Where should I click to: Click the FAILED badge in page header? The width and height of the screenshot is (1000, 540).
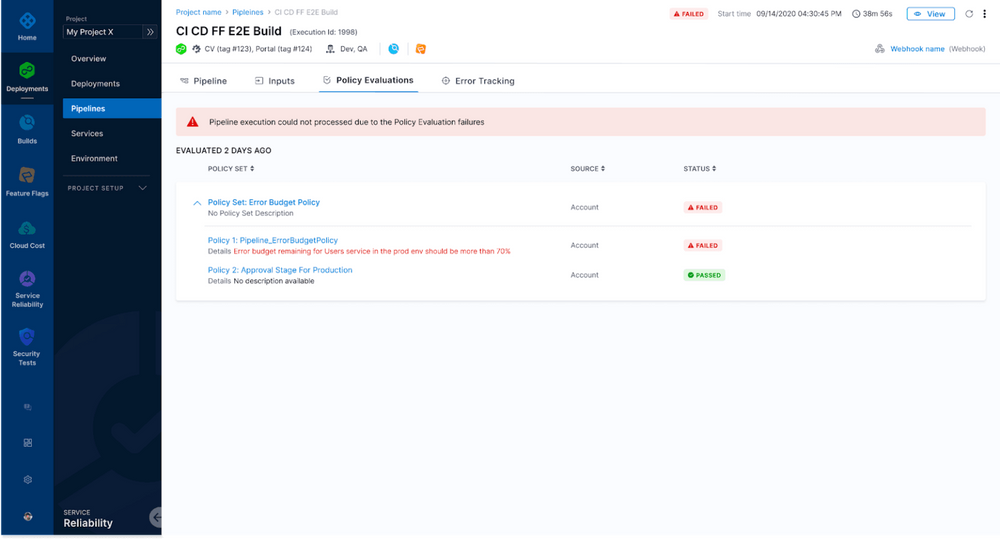[x=689, y=14]
